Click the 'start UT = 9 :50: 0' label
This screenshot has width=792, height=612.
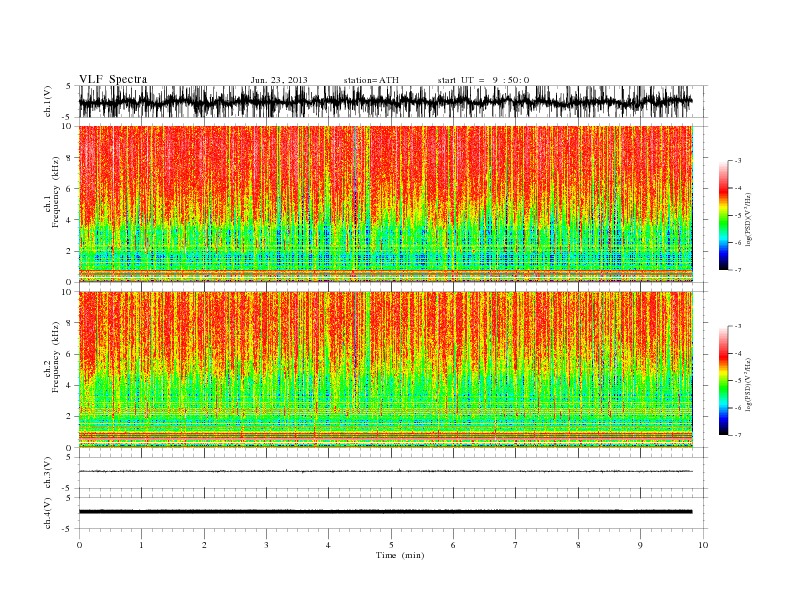click(483, 80)
